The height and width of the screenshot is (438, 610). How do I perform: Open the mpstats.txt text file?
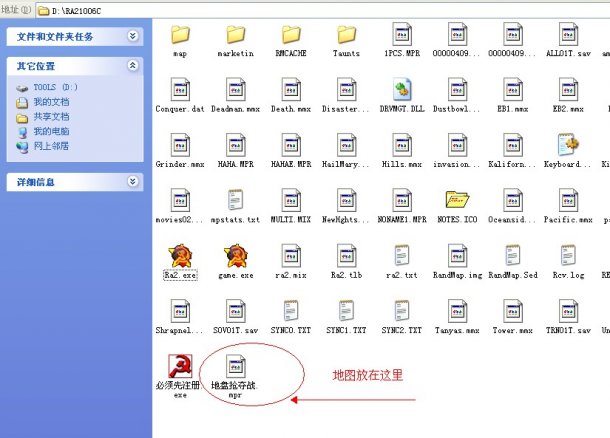pyautogui.click(x=235, y=202)
